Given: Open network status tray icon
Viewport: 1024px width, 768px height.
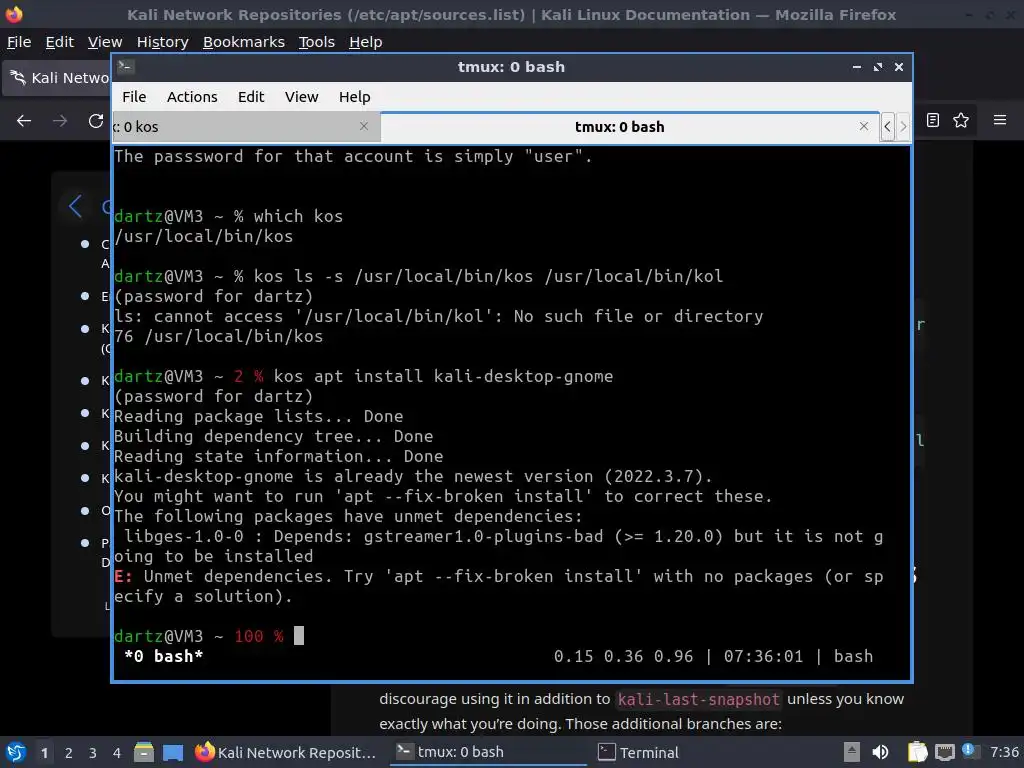Looking at the screenshot, I should point(944,752).
